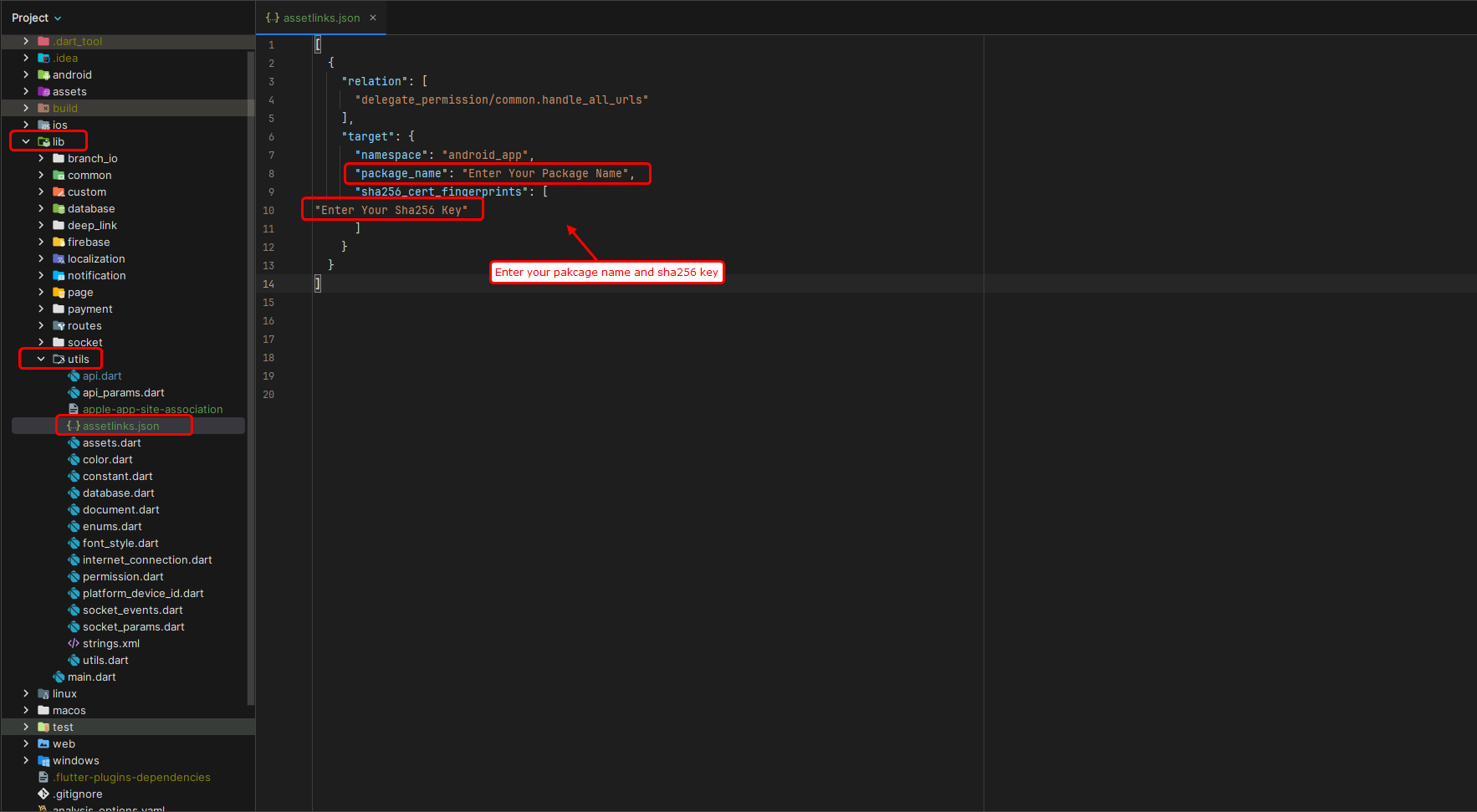1477x812 pixels.
Task: Expand the payment folder arrow
Action: click(x=39, y=309)
